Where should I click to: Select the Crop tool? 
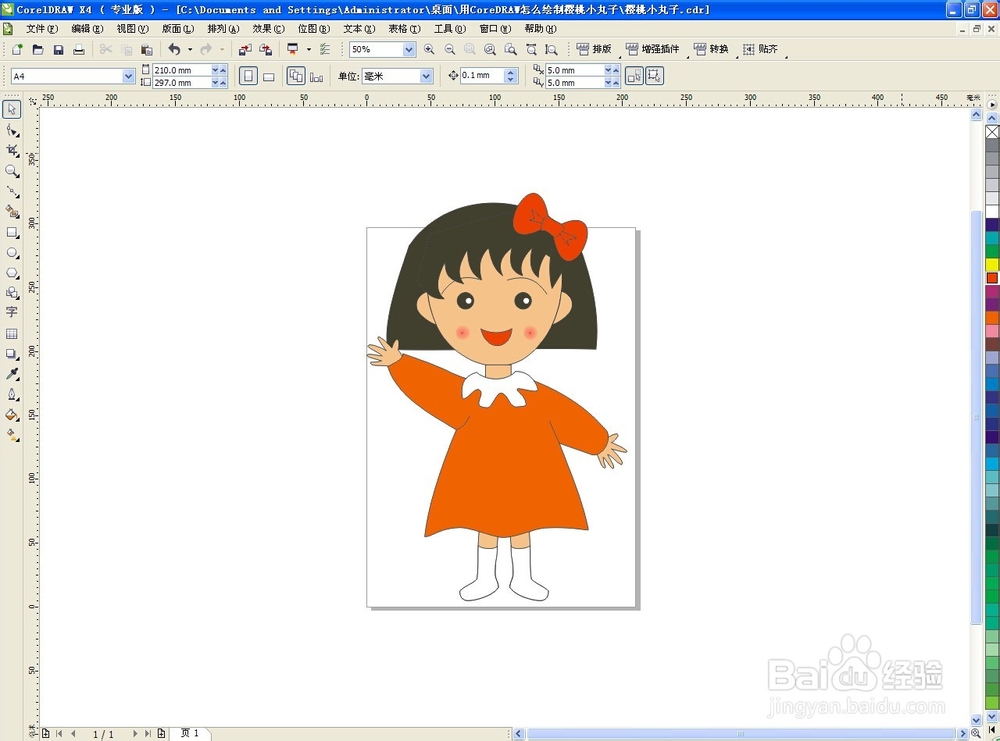tap(11, 150)
